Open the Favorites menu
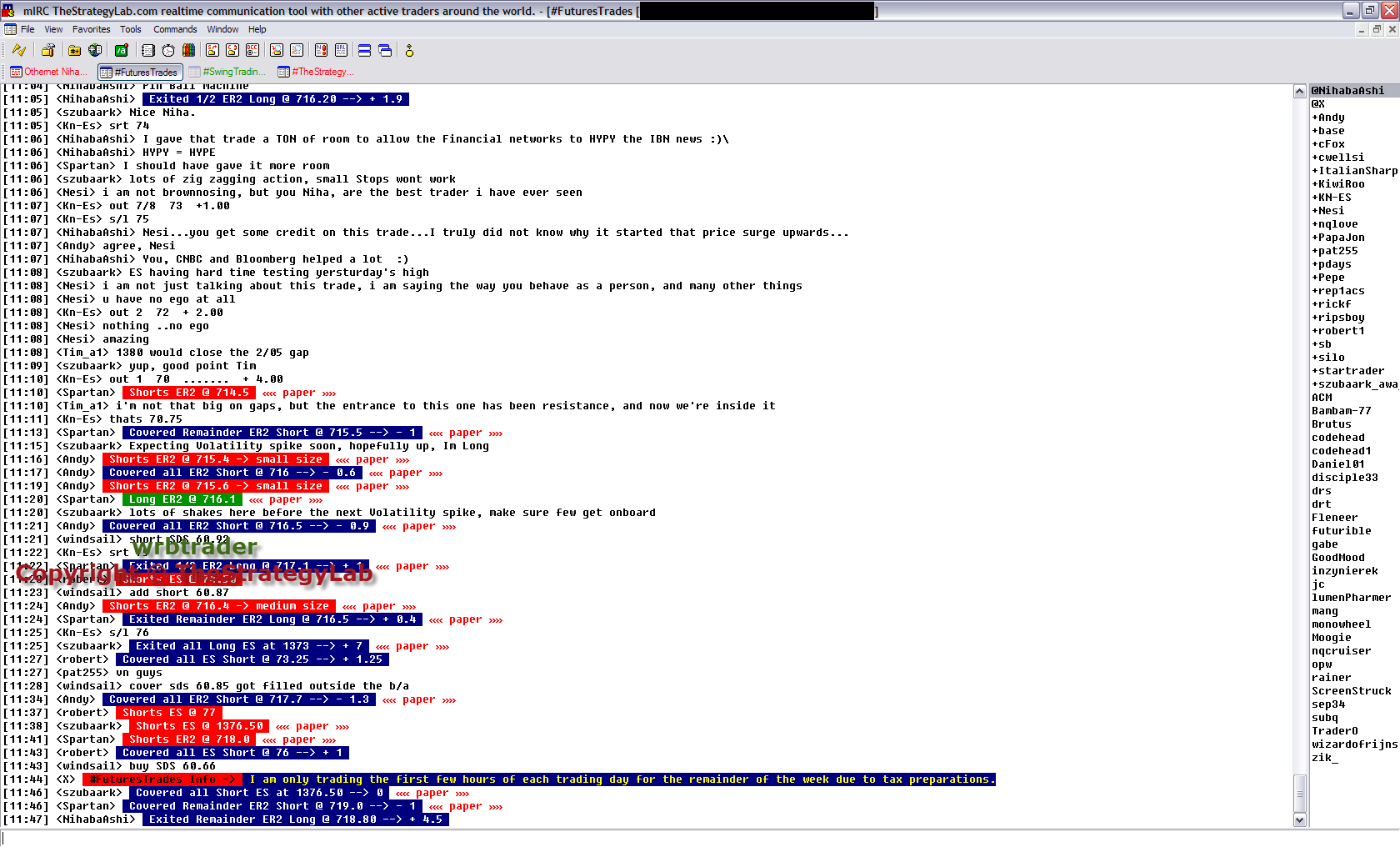 coord(91,29)
